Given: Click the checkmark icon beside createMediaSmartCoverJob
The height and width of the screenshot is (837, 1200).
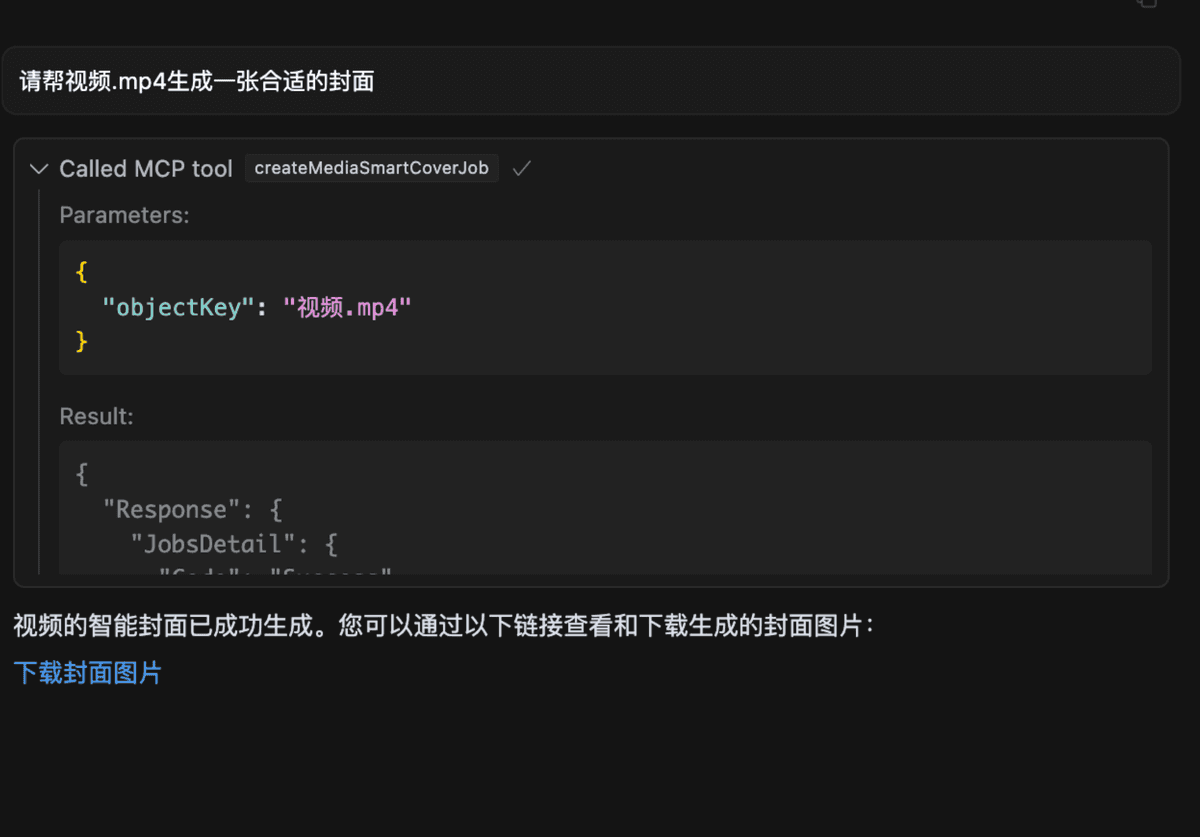Looking at the screenshot, I should [521, 169].
